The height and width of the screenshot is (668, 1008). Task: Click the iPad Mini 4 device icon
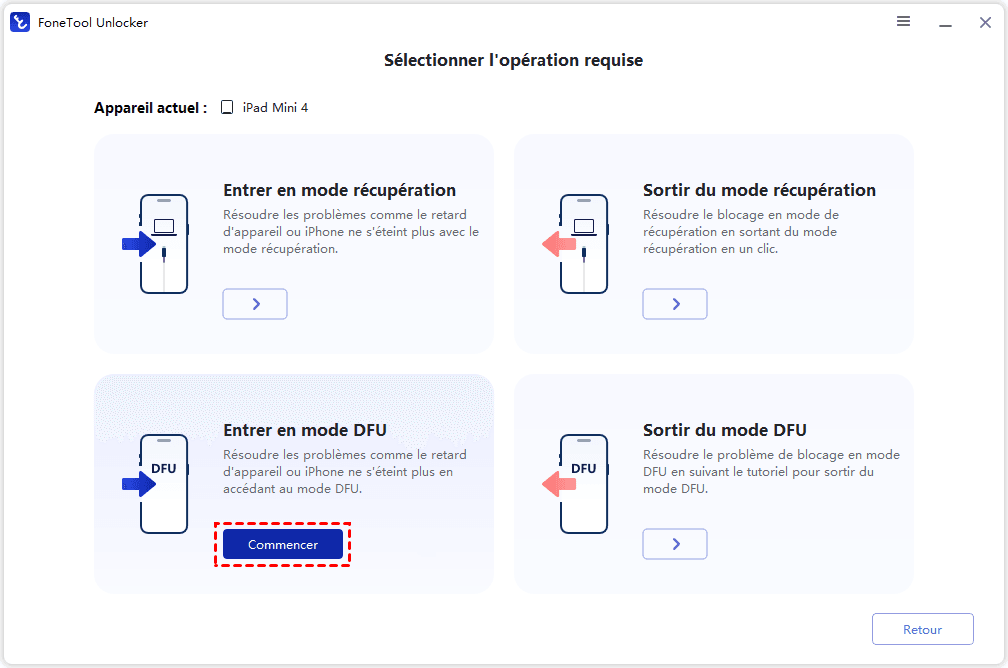pos(227,107)
